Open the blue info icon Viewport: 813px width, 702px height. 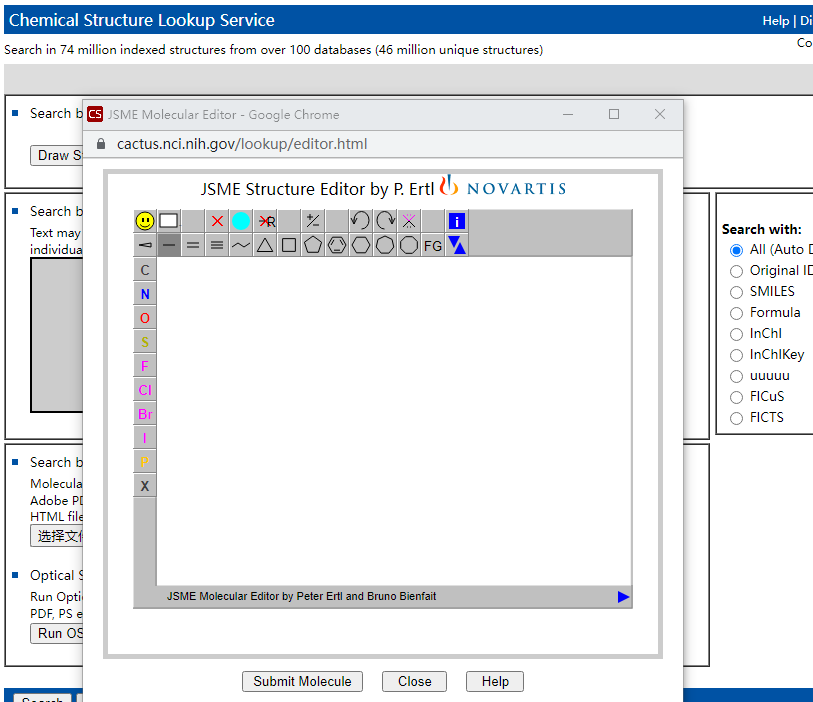coord(457,221)
